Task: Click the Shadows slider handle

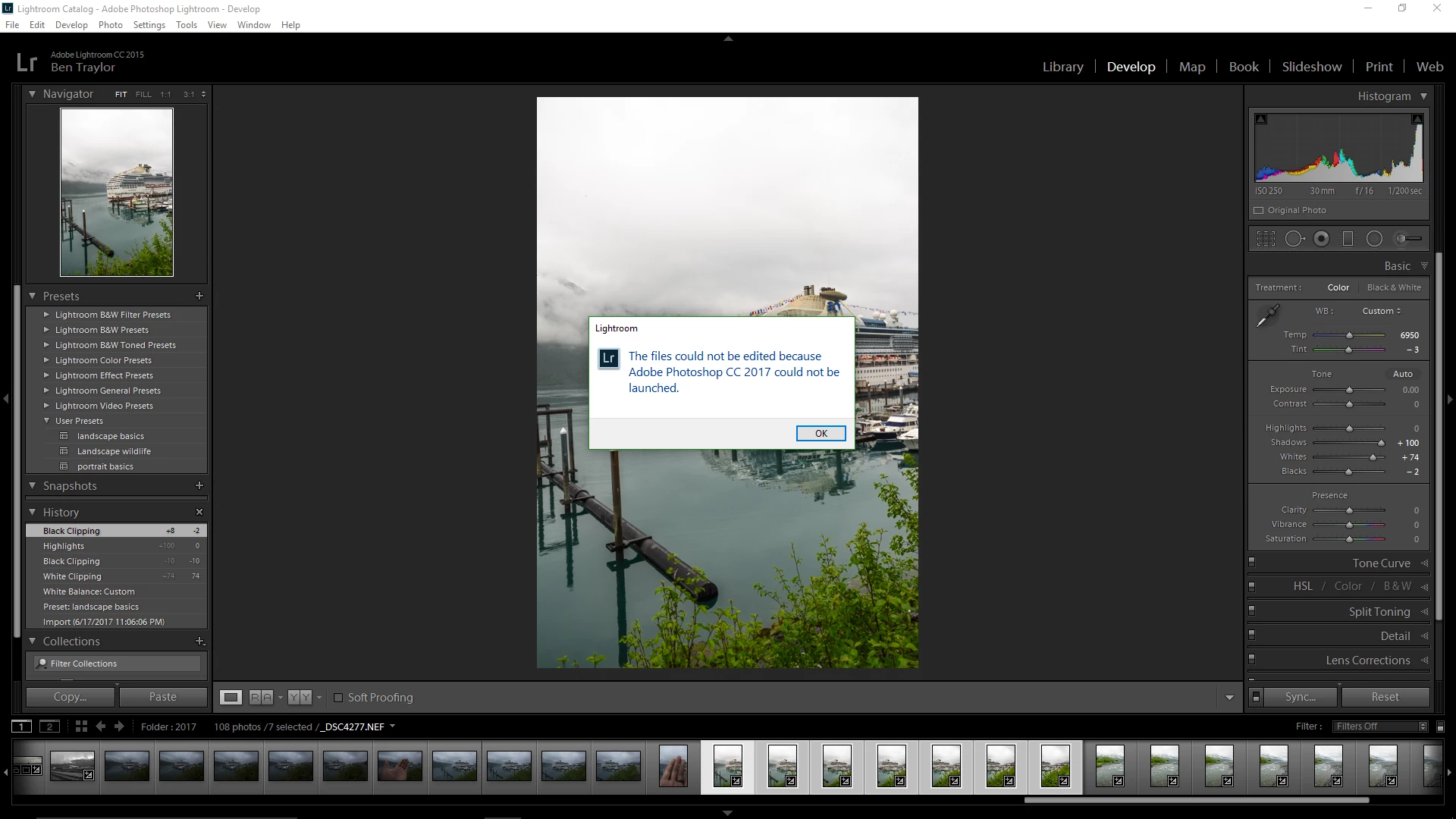Action: (x=1381, y=443)
